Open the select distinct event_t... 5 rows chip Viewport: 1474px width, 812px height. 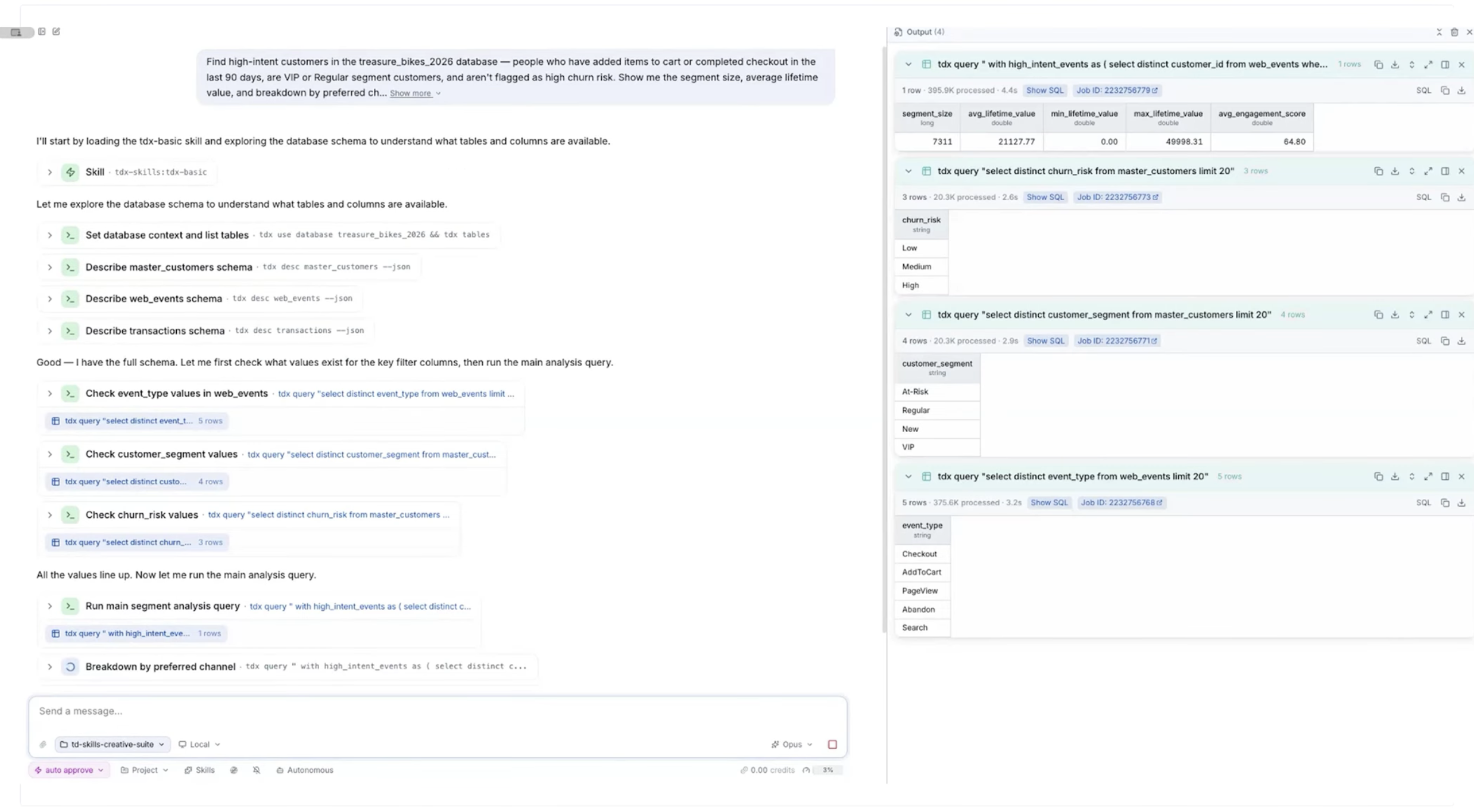tap(137, 421)
